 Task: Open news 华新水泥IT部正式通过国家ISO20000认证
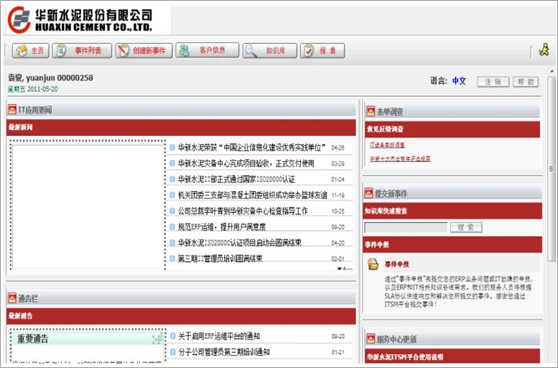tap(236, 179)
